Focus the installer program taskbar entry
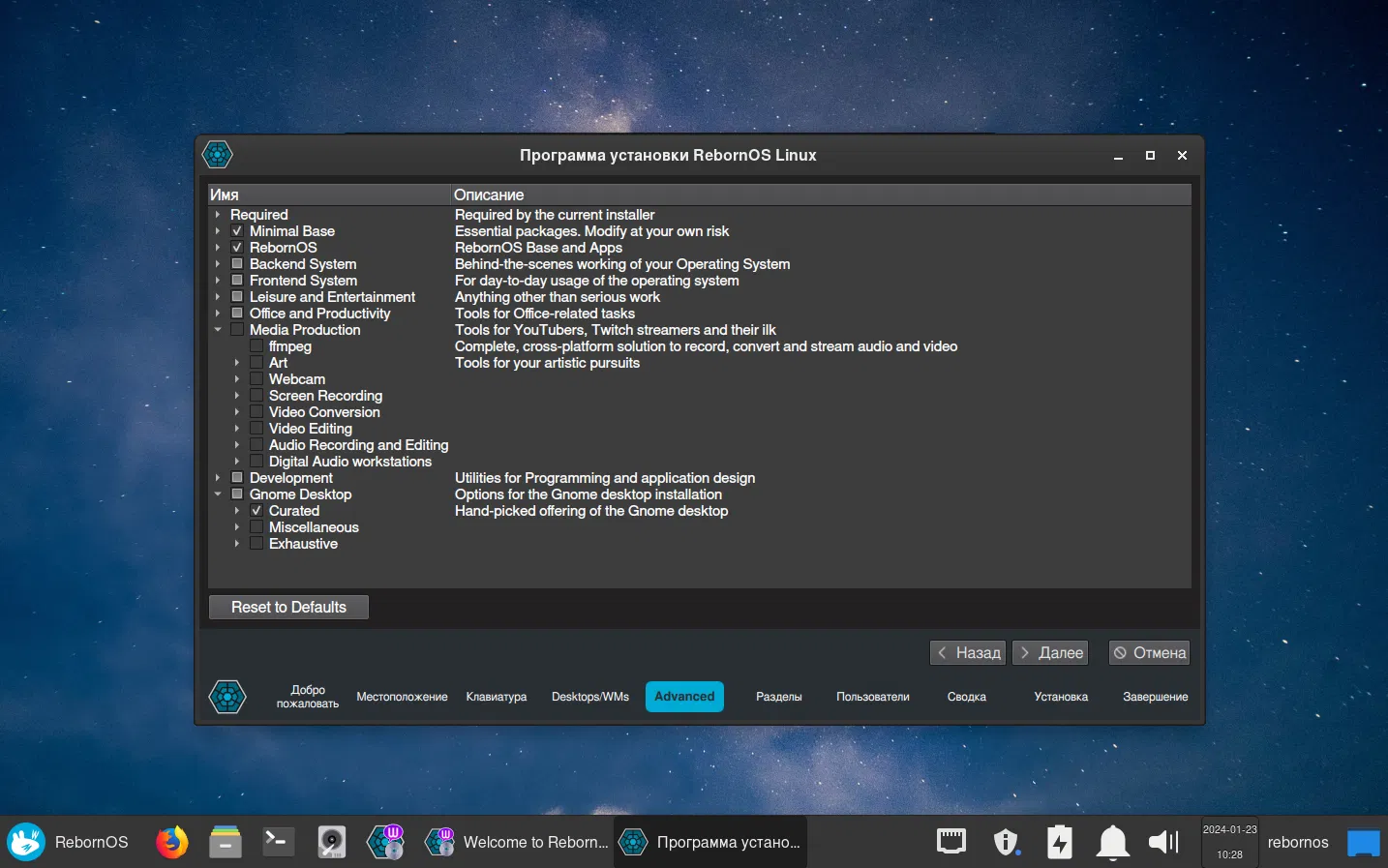Screen dimensions: 1388x868 point(710,842)
